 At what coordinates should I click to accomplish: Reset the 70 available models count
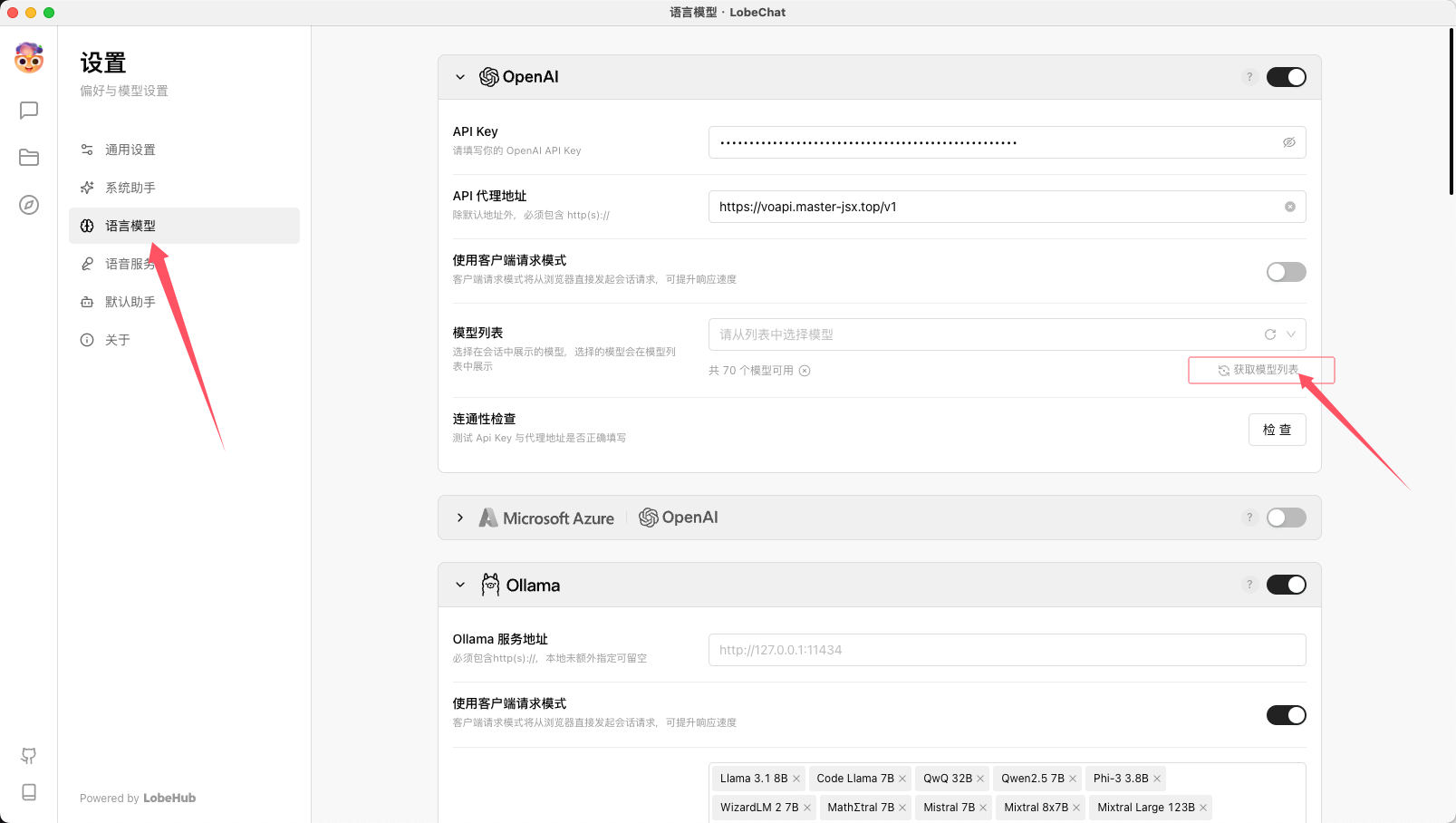coord(805,371)
